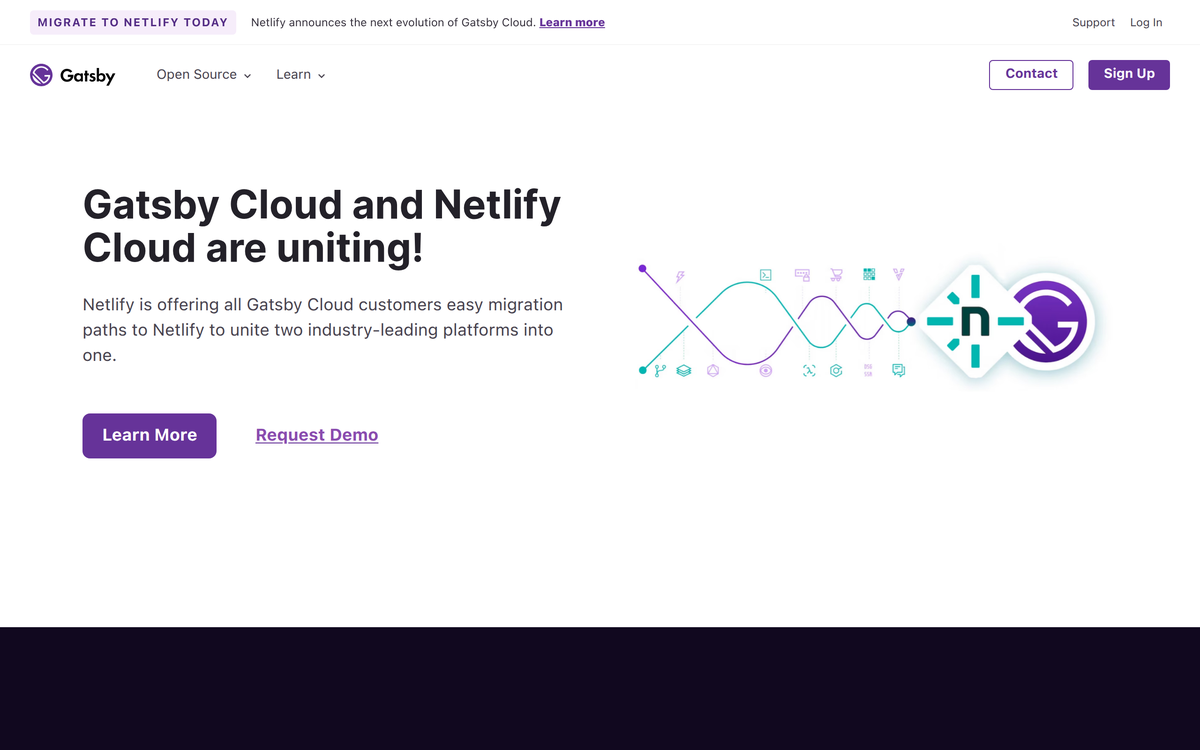
Task: Follow the banner's 'Learn more' link
Action: [x=572, y=22]
